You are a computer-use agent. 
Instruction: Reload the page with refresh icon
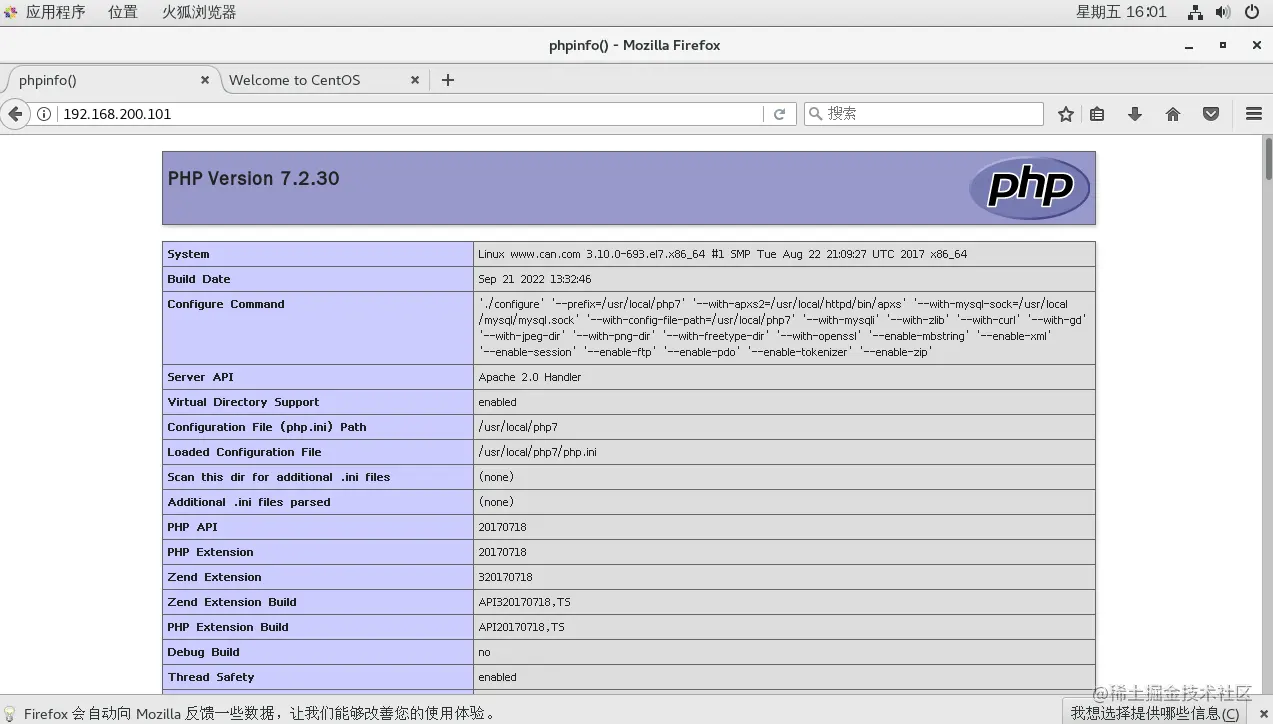click(x=779, y=114)
